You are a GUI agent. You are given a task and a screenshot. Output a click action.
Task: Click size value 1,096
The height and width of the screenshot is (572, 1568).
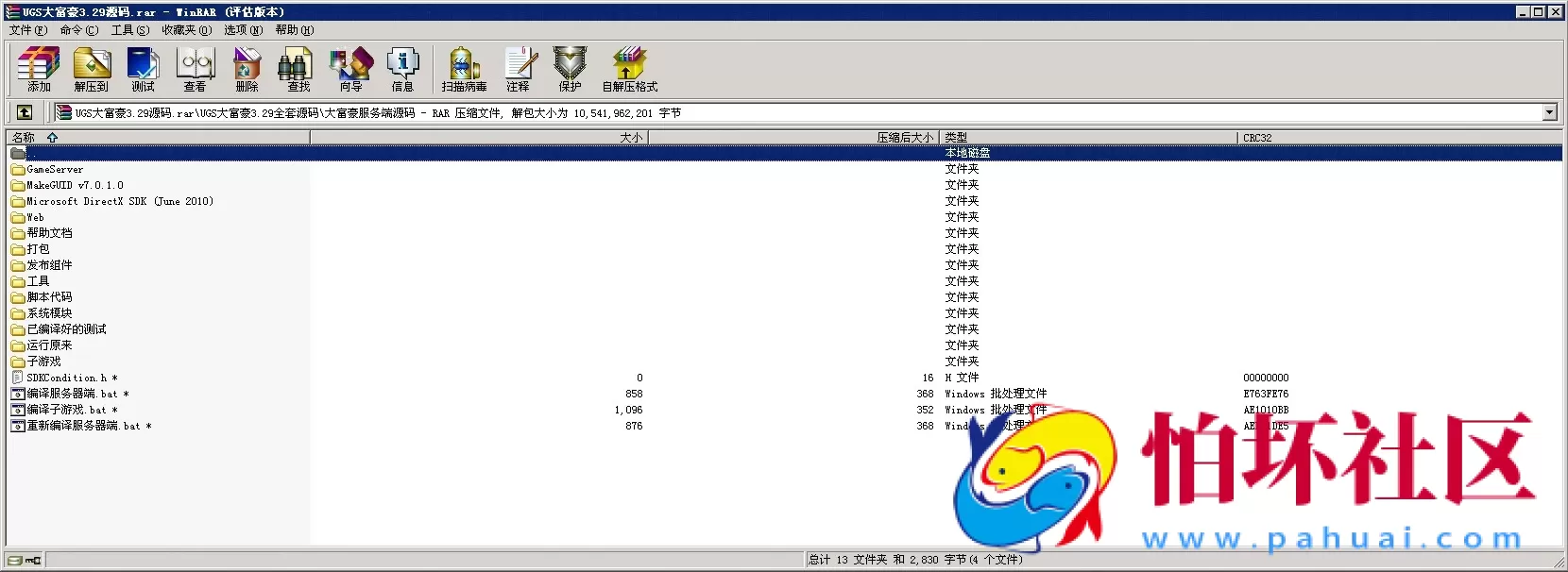point(628,410)
